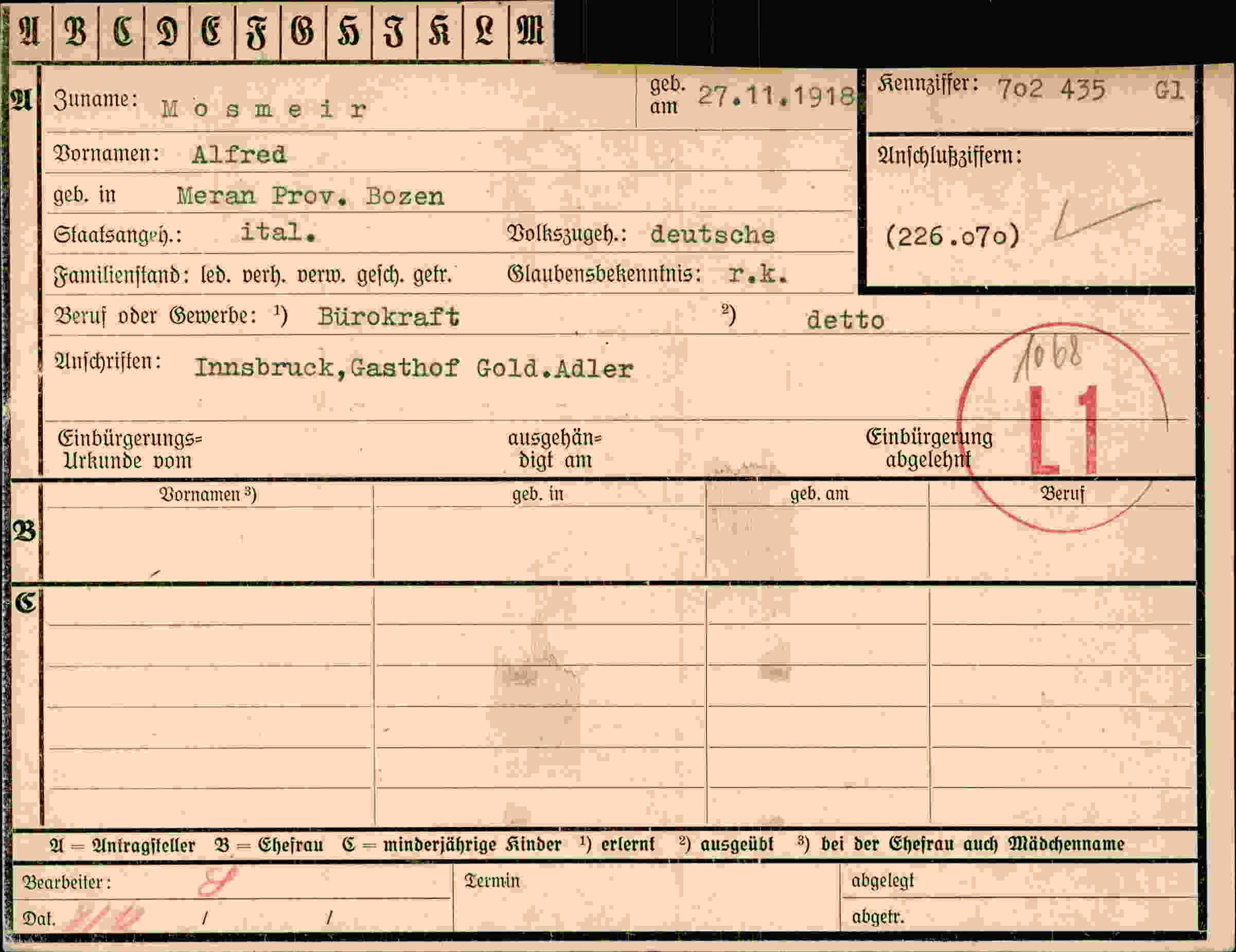Click the handwritten number 1068
Screen dimensions: 1236x952
click(1047, 359)
